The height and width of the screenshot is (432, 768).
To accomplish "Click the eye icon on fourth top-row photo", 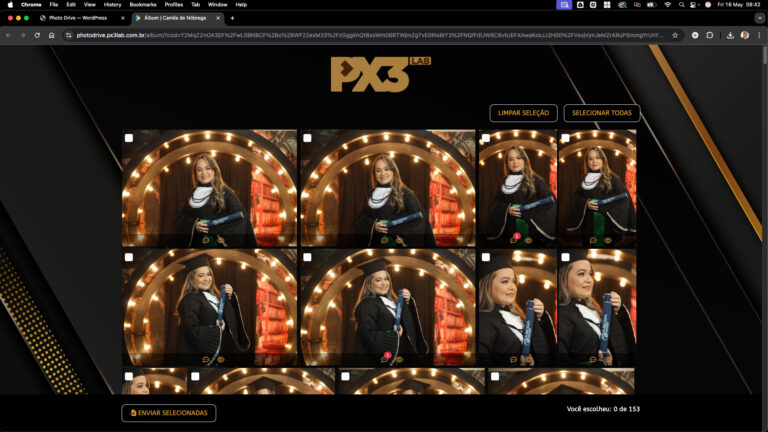I will click(608, 240).
